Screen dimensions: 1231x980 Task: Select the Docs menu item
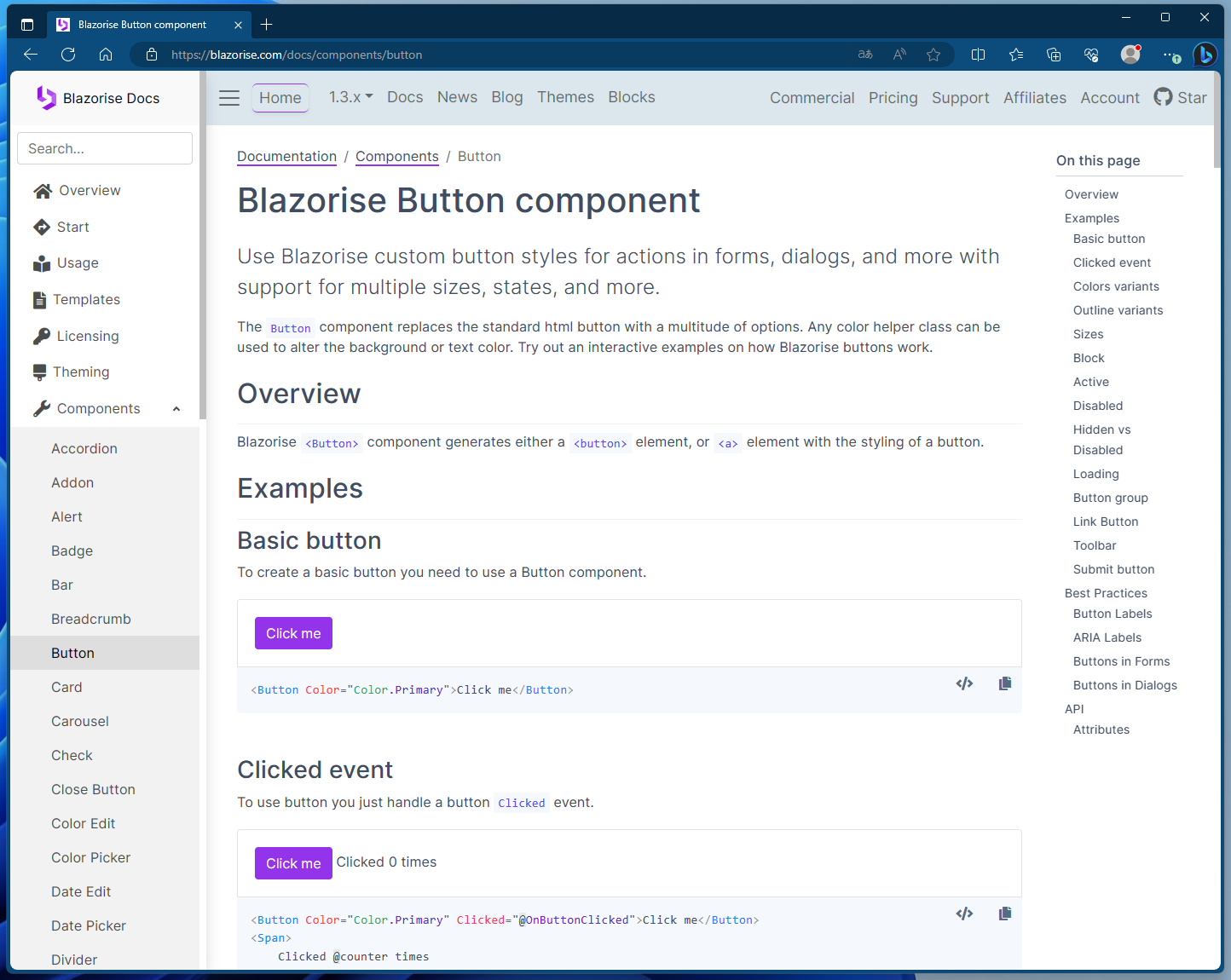404,97
